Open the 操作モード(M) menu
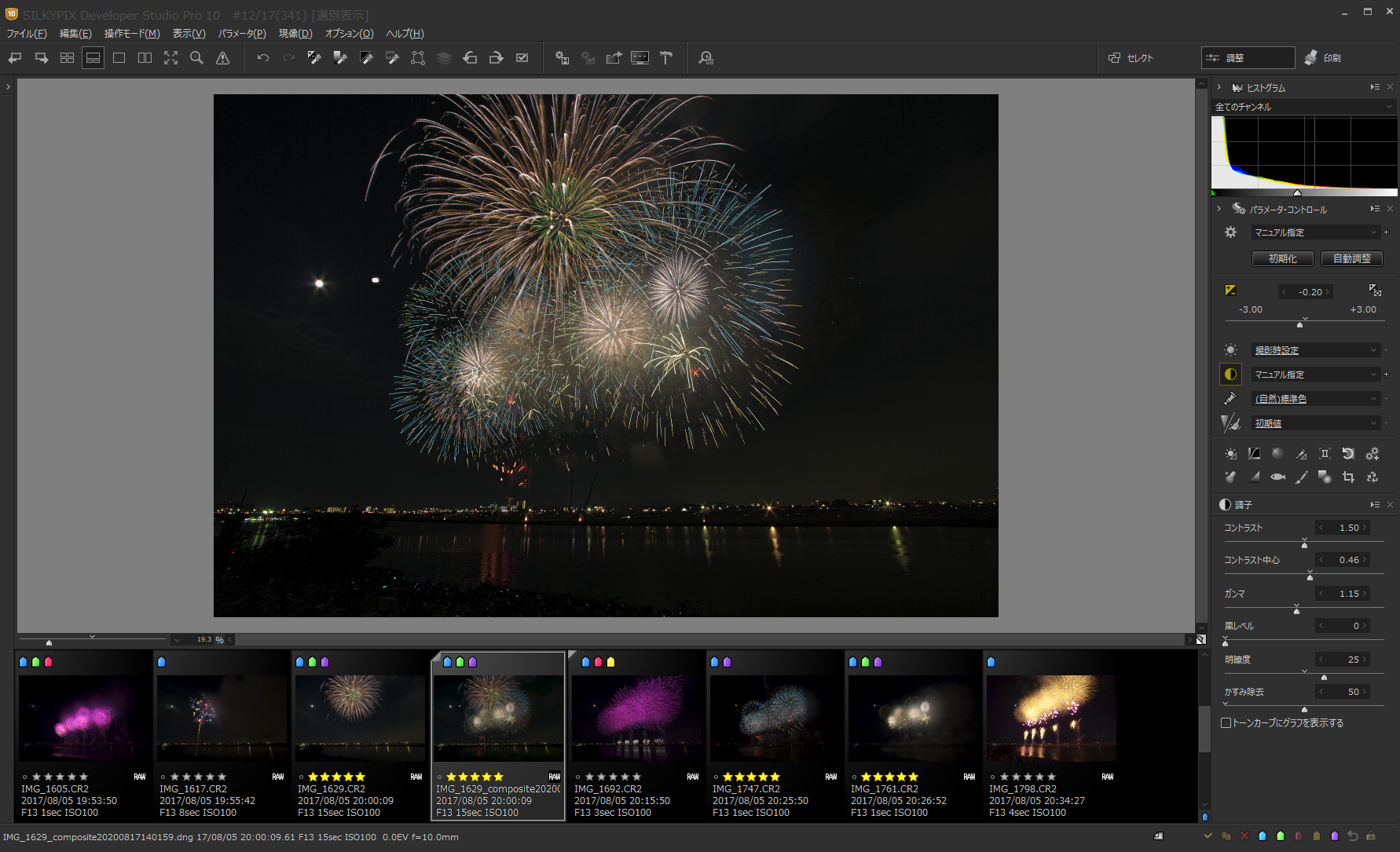The height and width of the screenshot is (852, 1400). 132,34
